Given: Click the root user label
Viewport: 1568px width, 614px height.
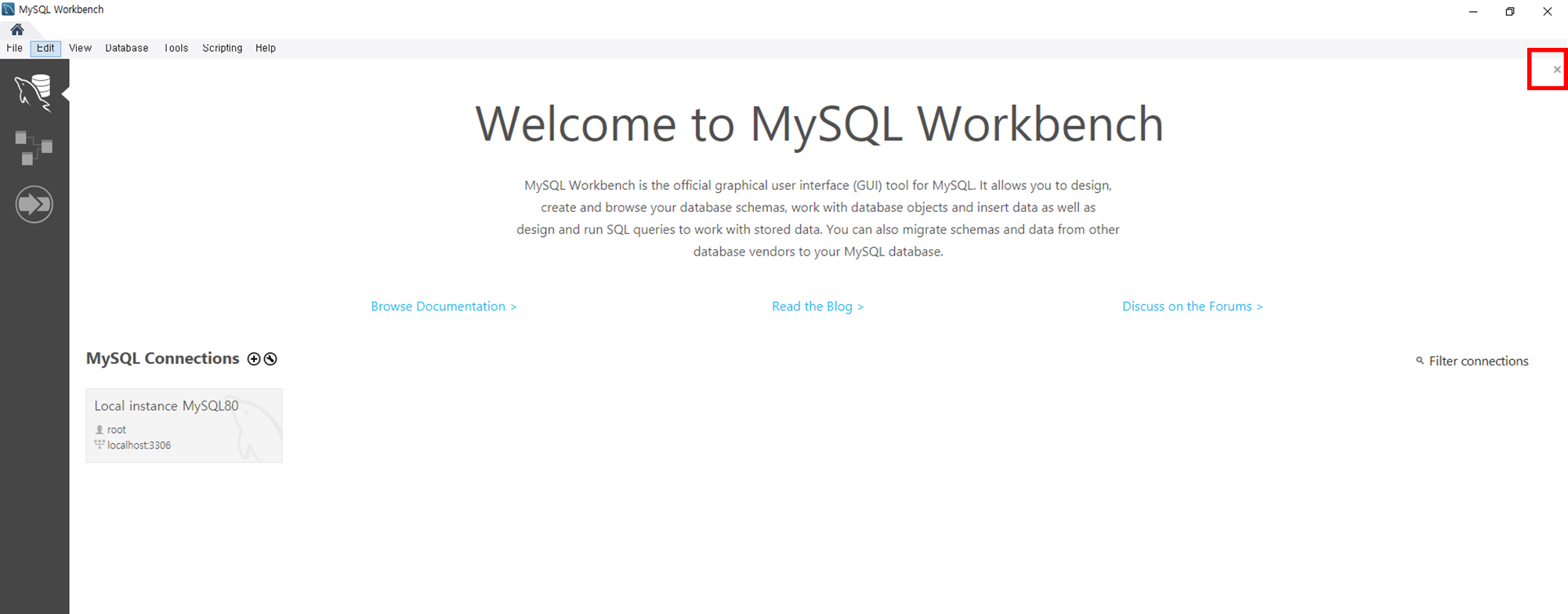Looking at the screenshot, I should (x=116, y=430).
